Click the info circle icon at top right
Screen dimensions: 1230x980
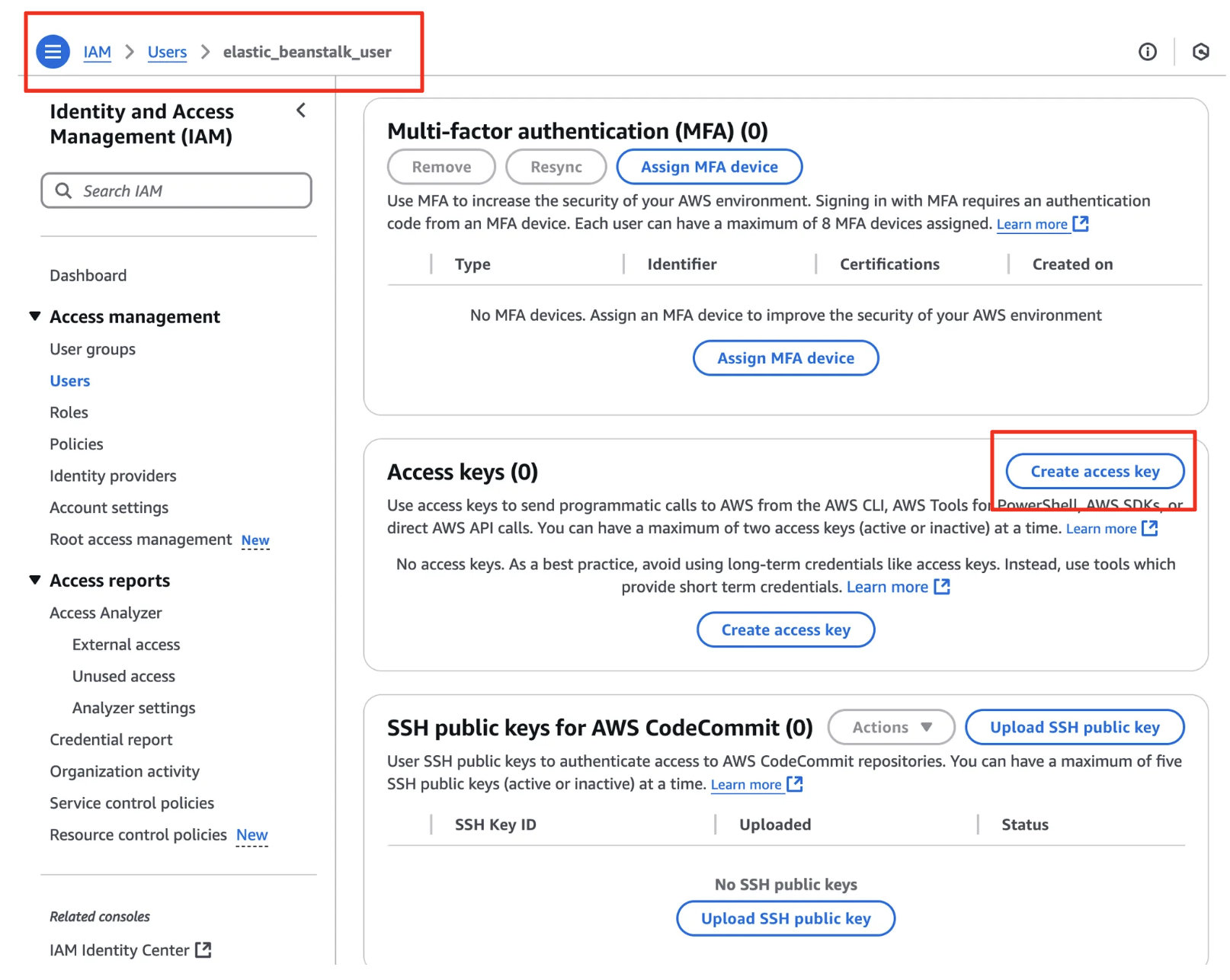[1147, 52]
